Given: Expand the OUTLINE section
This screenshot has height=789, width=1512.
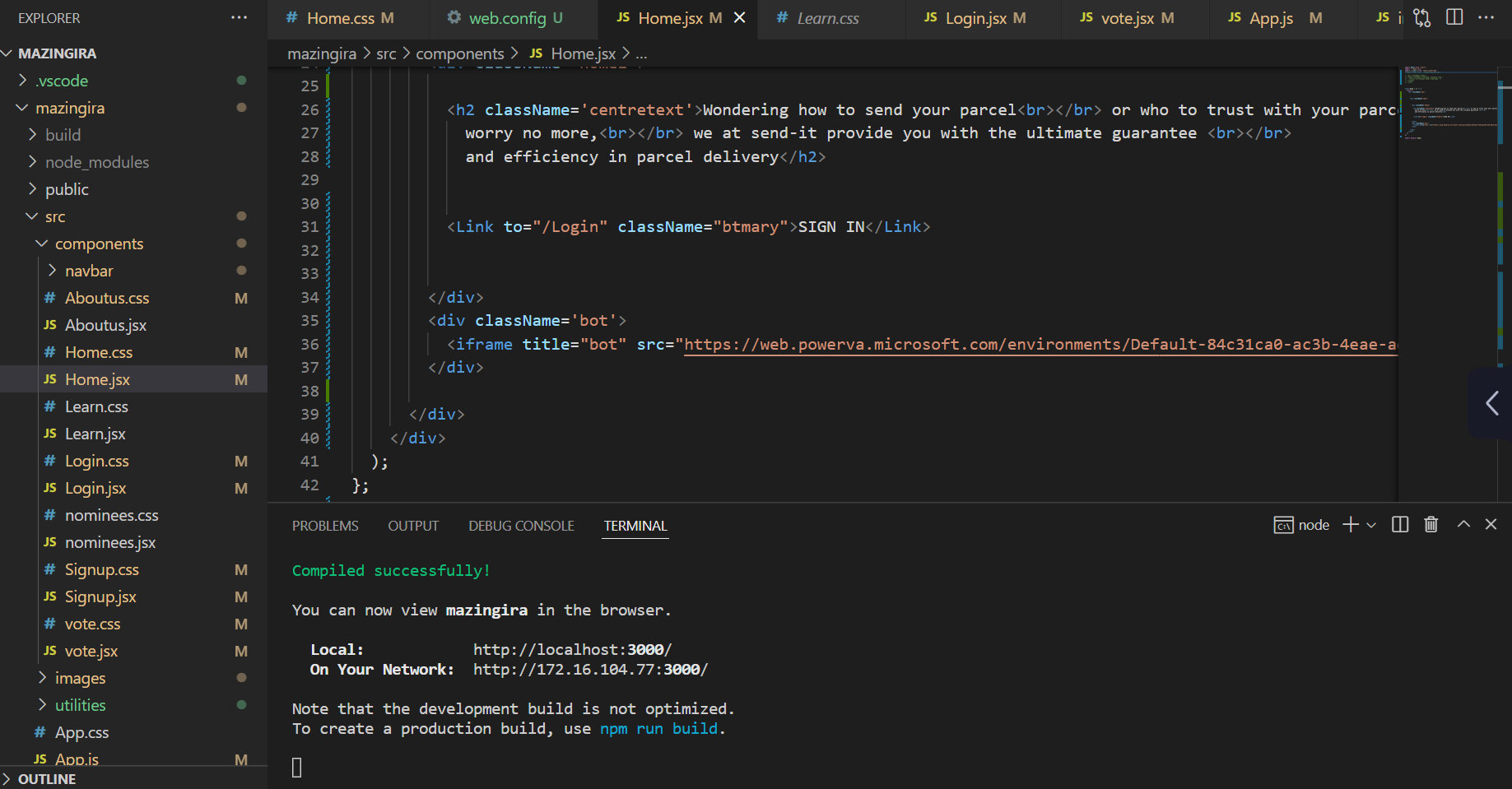Looking at the screenshot, I should tap(47, 779).
